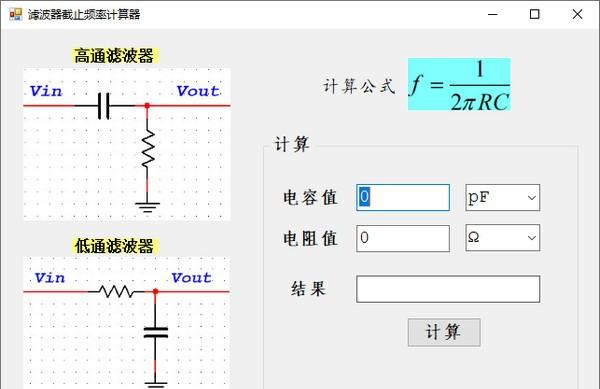This screenshot has width=600, height=389.
Task: Click the window title 滤波器截止频率计算器
Action: click(x=84, y=15)
